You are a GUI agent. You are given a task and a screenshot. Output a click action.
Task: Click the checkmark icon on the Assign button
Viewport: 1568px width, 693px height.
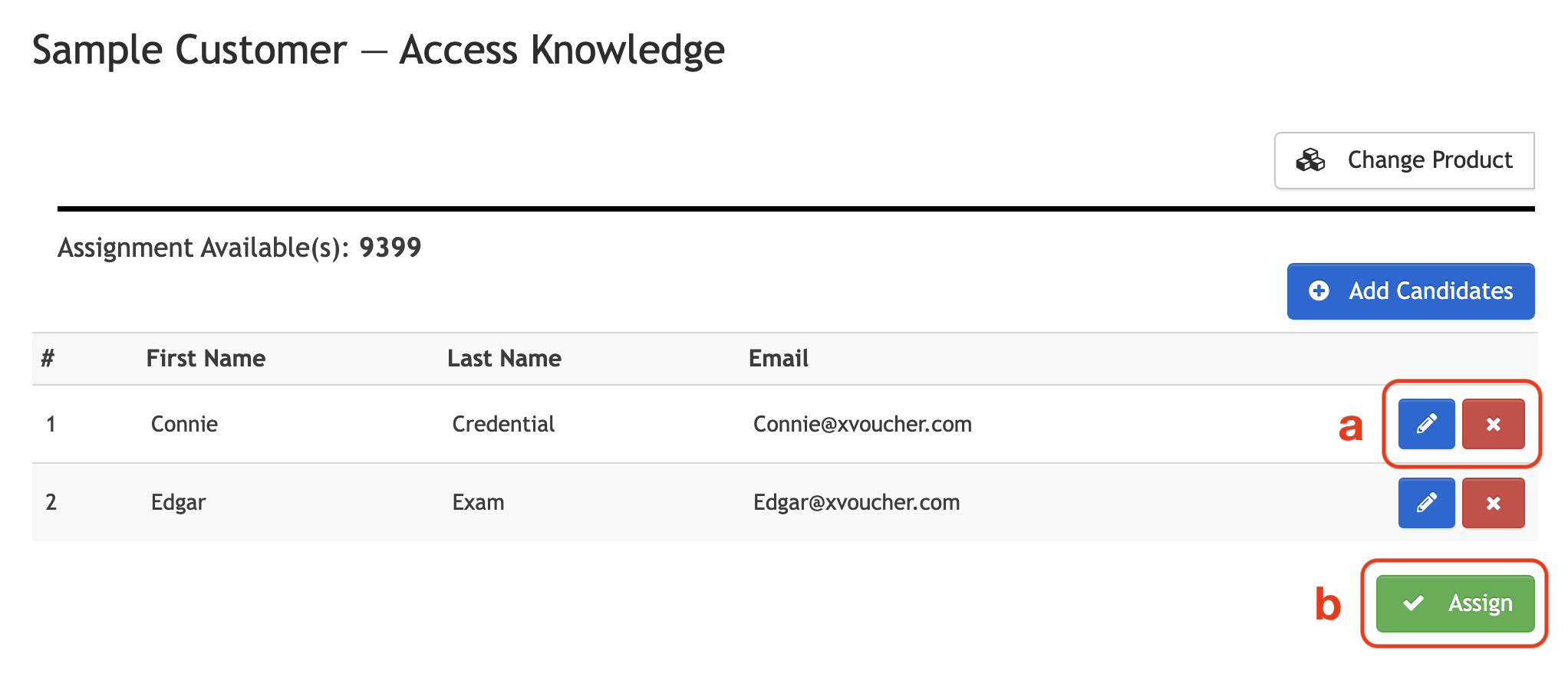click(1413, 603)
